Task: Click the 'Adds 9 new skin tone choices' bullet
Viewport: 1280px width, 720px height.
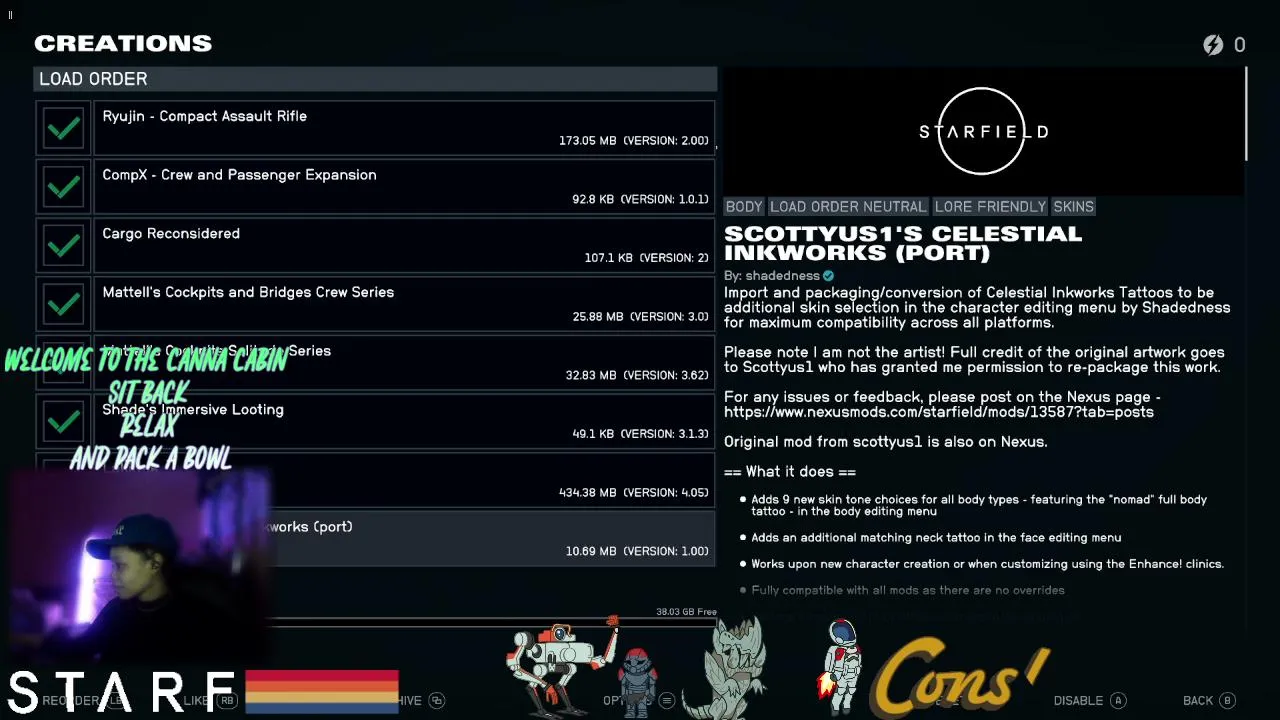Action: [x=979, y=505]
